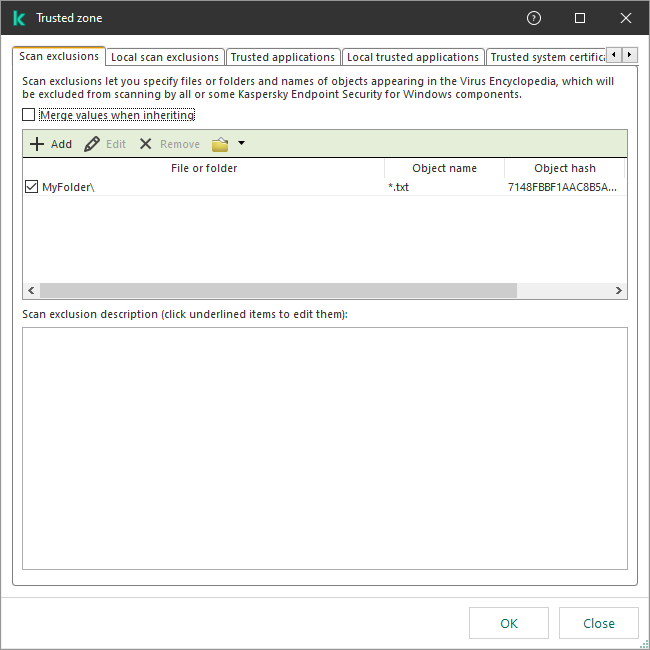Click the Scan exclusion description box
This screenshot has width=650, height=650.
(x=325, y=447)
